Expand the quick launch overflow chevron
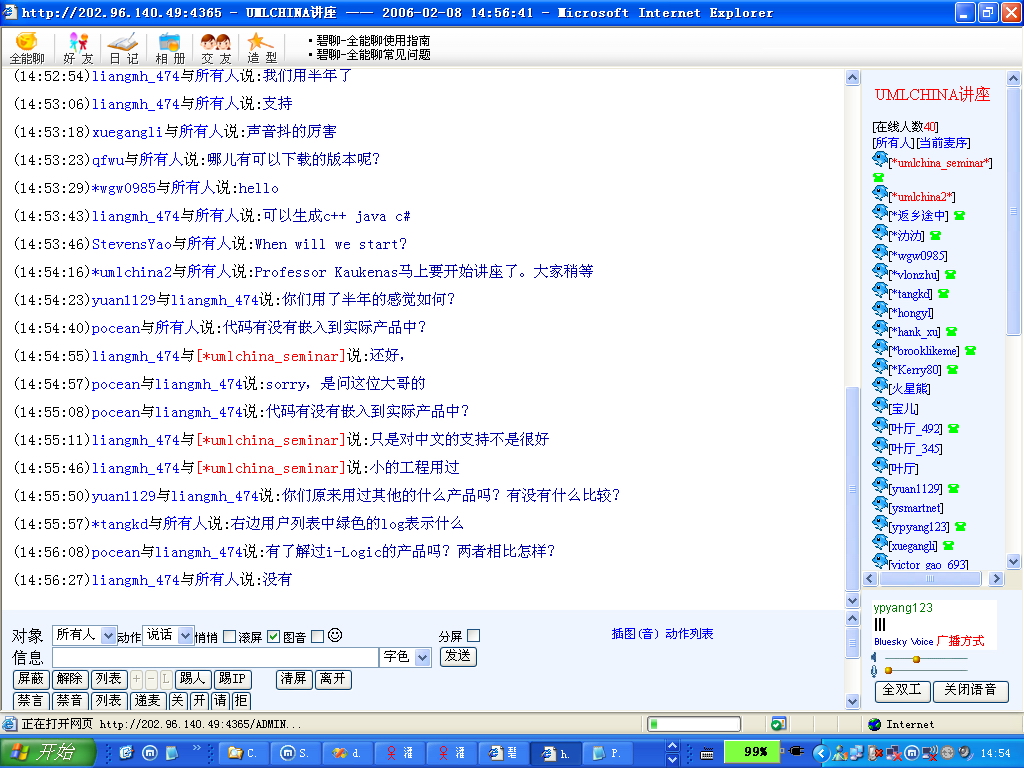The height and width of the screenshot is (768, 1024). 197,748
